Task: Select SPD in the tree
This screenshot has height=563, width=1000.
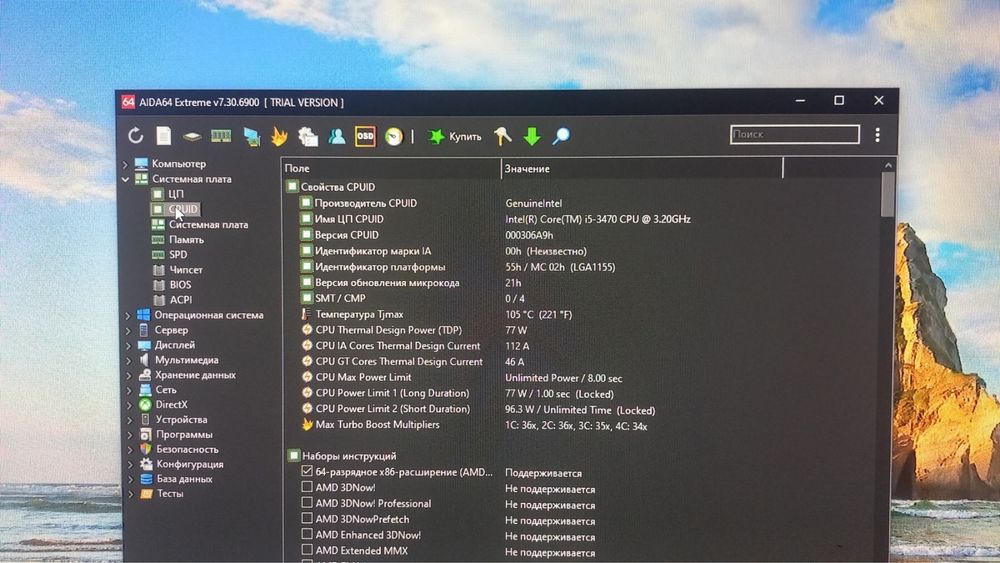Action: coord(178,254)
